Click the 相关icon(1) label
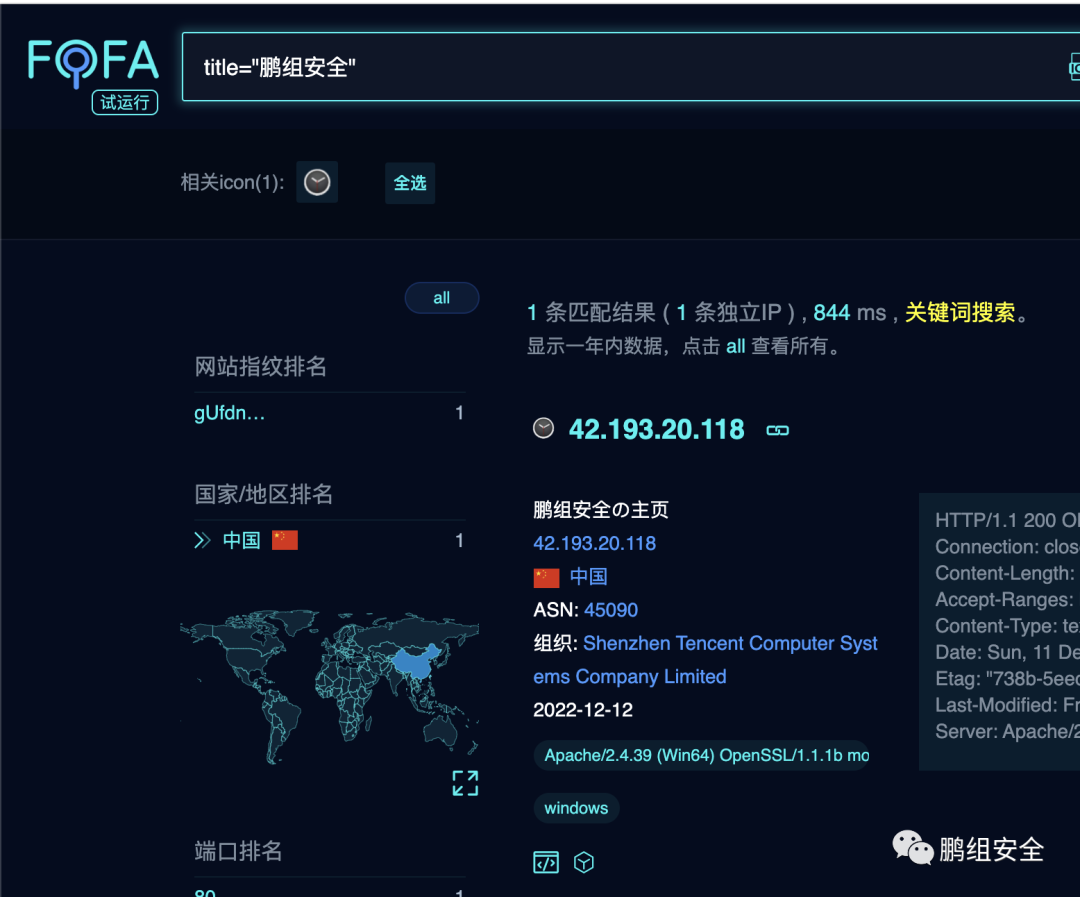 (232, 183)
